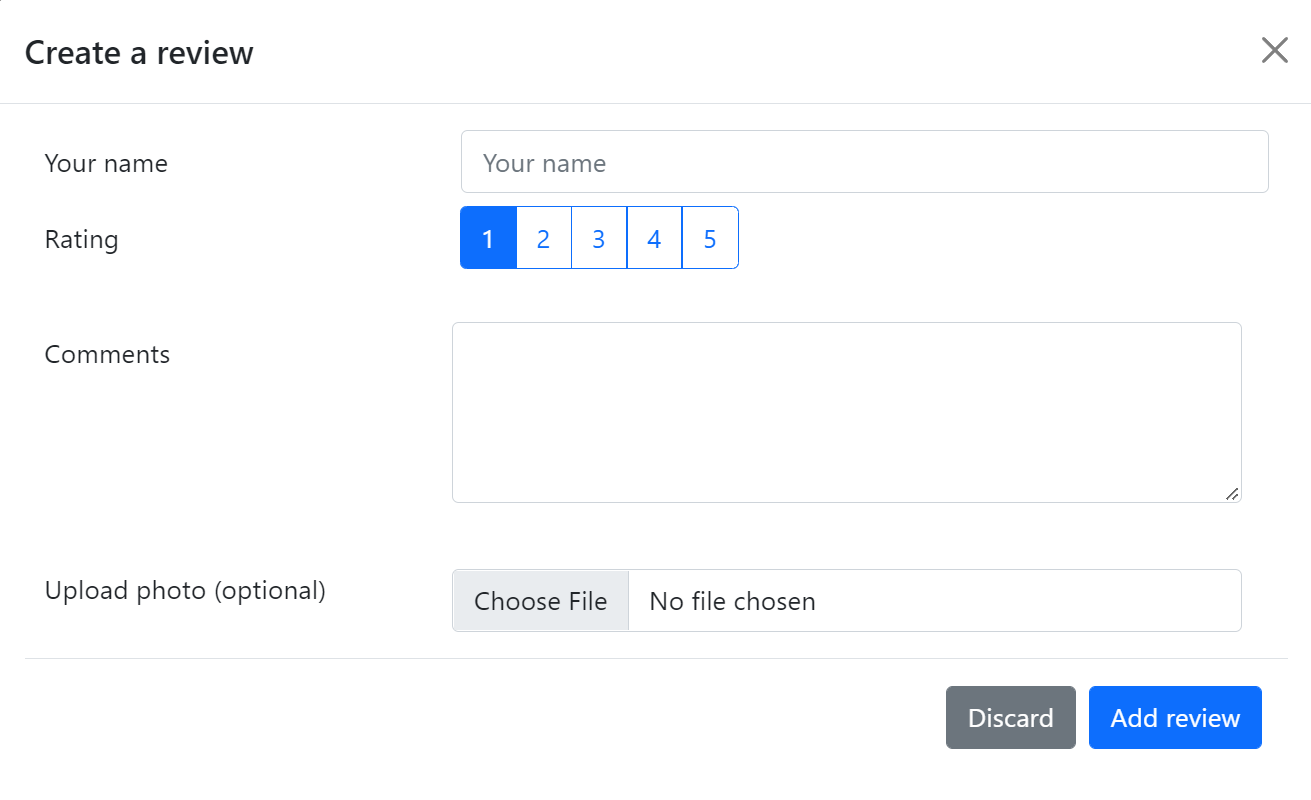Click the Your name text field
1311x800 pixels.
click(864, 162)
